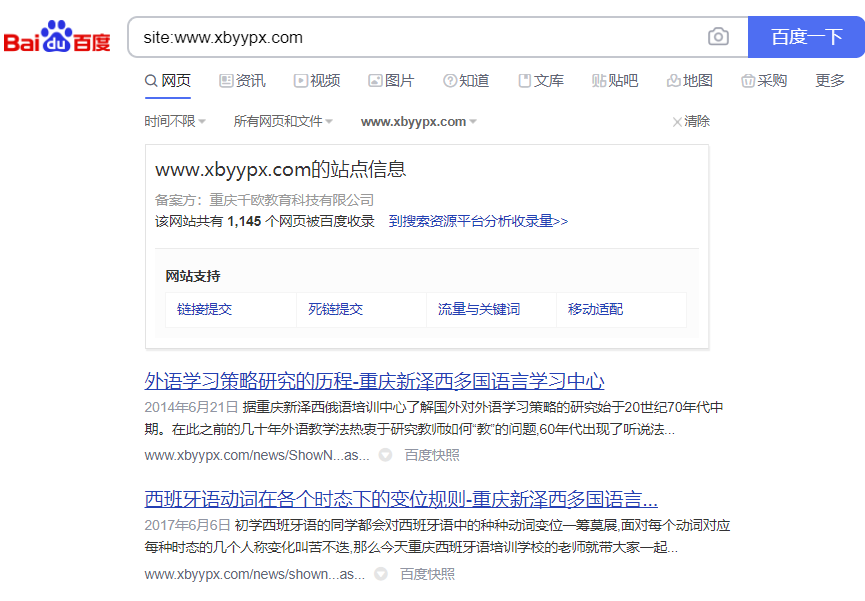The height and width of the screenshot is (601, 865).
Task: Open 到搜索资源平台分析收录量 link
Action: pyautogui.click(x=478, y=221)
